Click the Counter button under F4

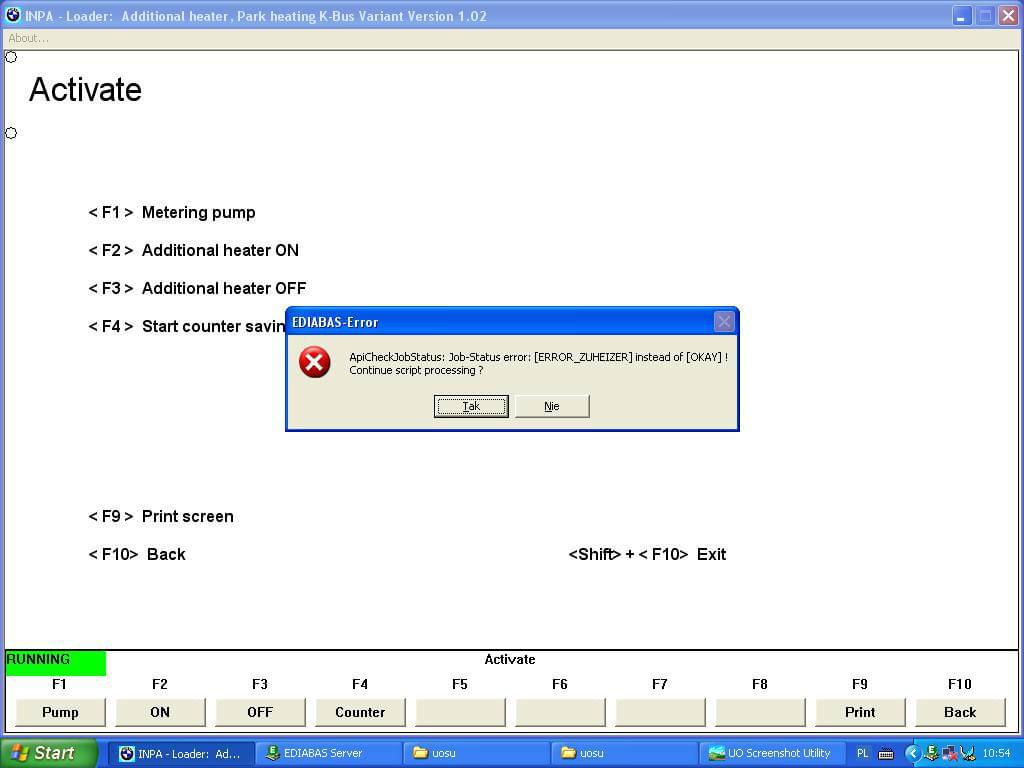[x=360, y=712]
